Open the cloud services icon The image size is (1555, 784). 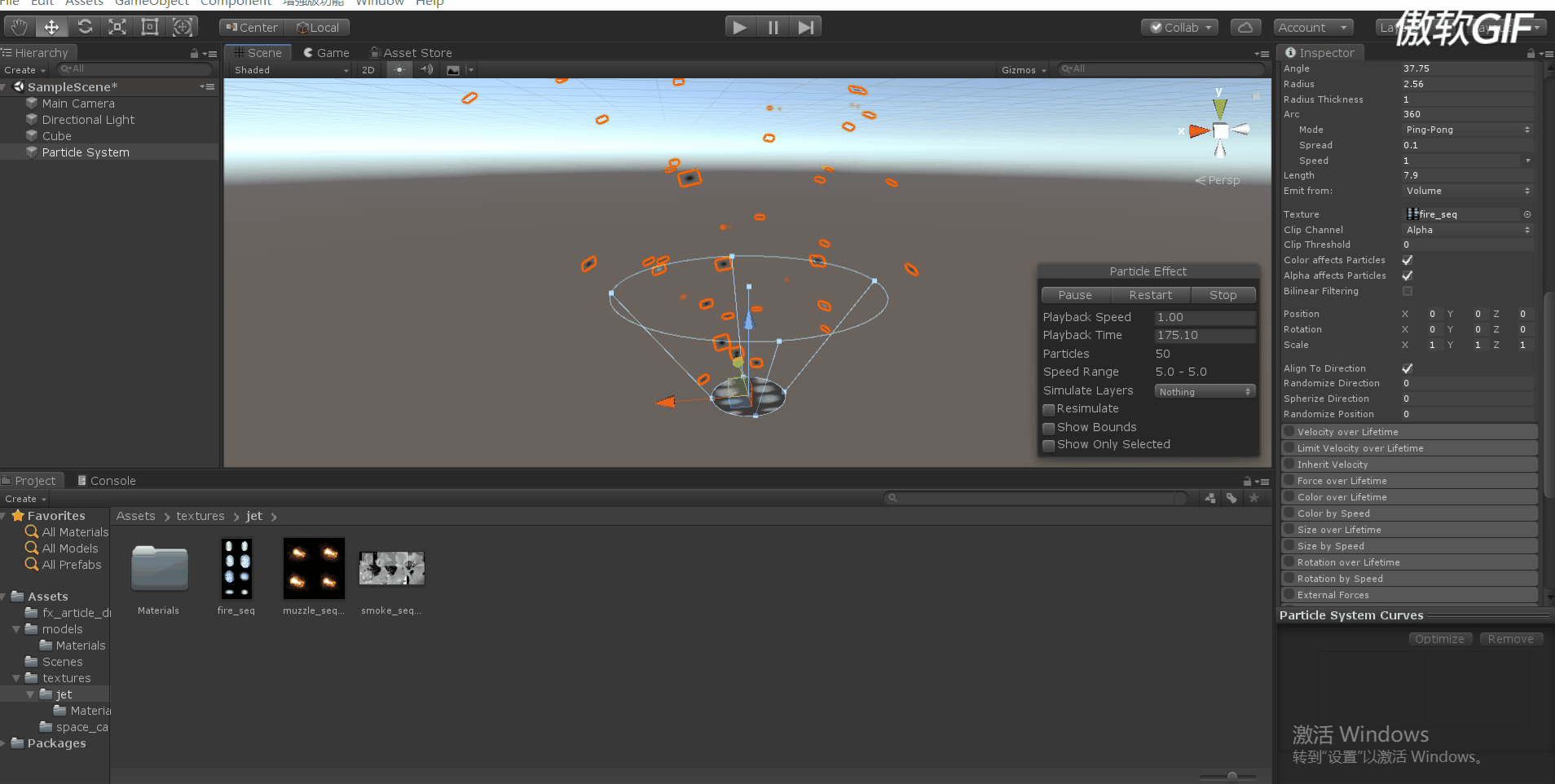[1245, 27]
